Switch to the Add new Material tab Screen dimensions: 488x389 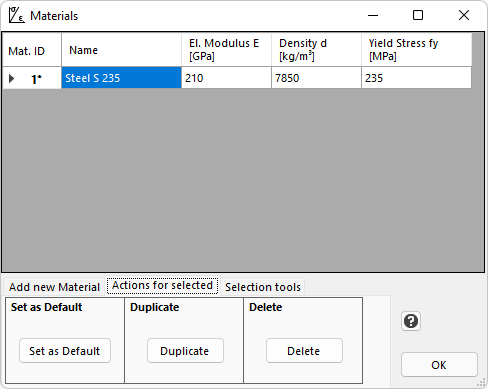[x=54, y=287]
